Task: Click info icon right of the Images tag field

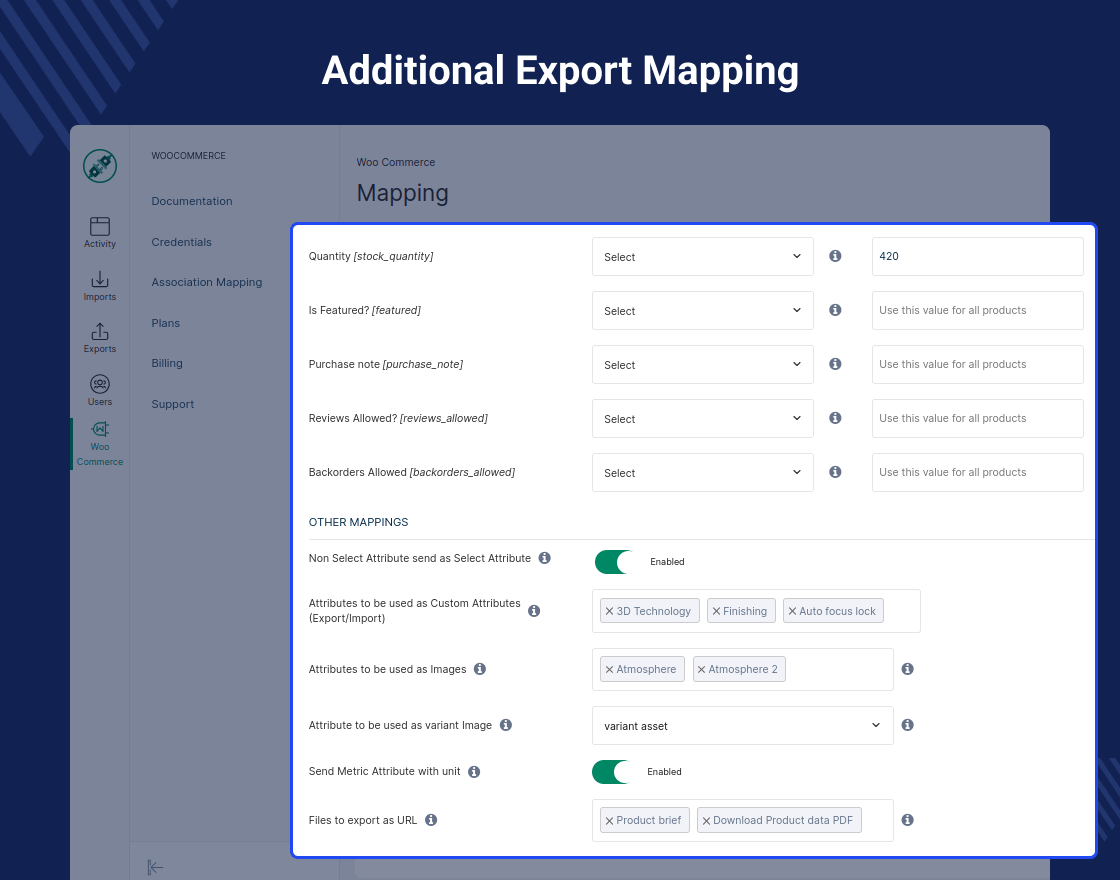Action: pos(907,669)
